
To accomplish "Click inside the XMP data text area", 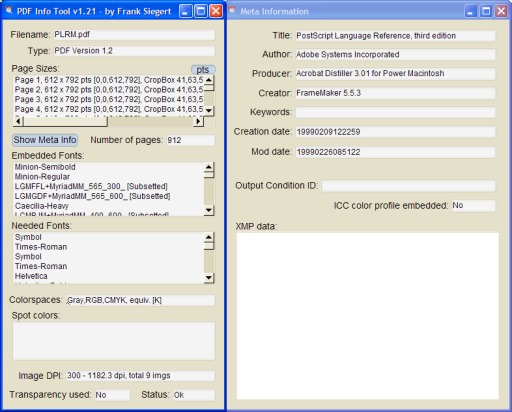I will tap(368, 316).
